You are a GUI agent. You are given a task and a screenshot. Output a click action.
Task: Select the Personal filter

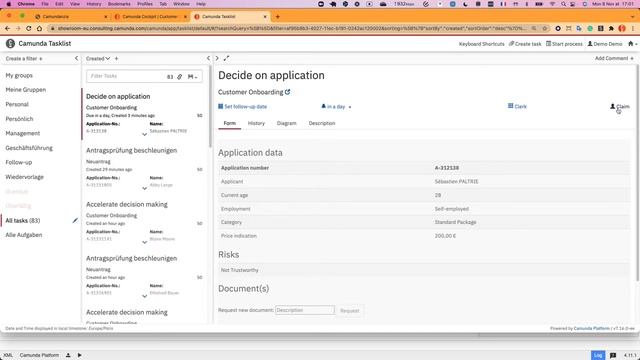pyautogui.click(x=17, y=104)
